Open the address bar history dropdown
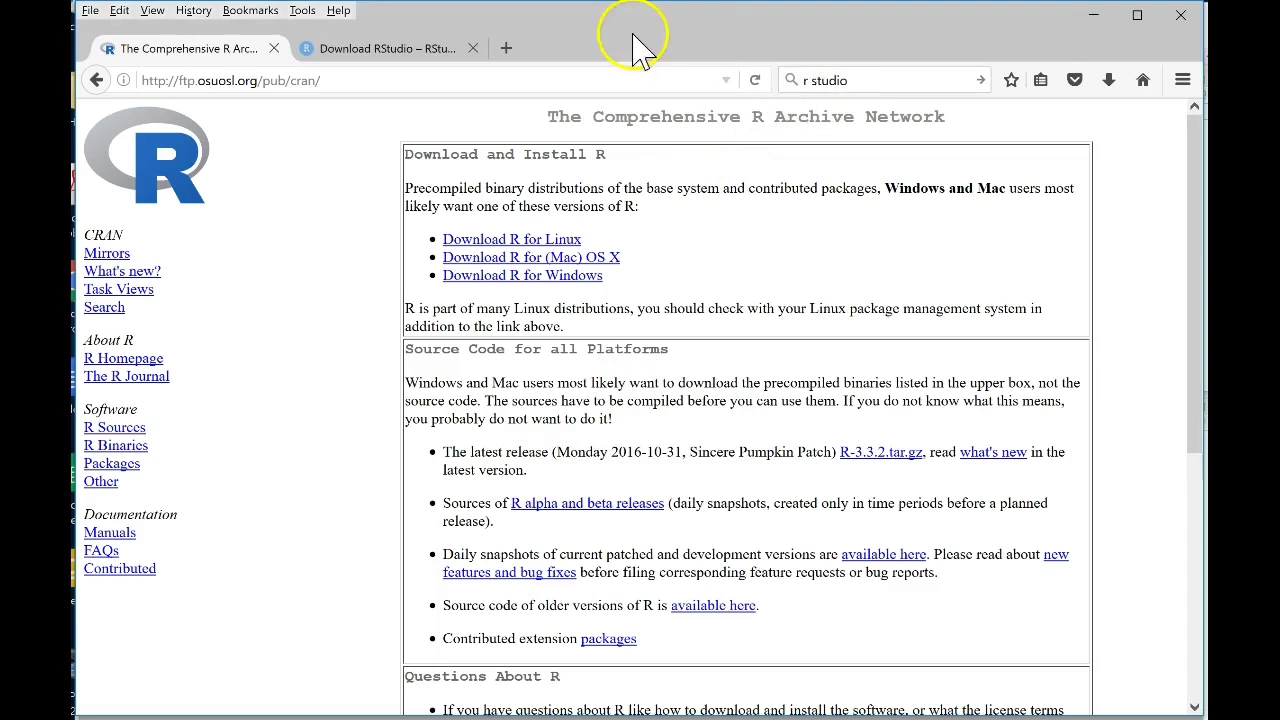This screenshot has height=720, width=1280. click(726, 80)
